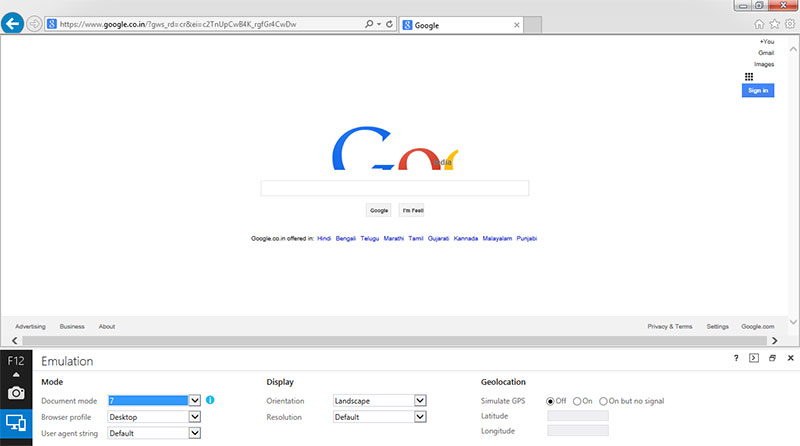Click the Google search button
Viewport: 800px width, 446px height.
tap(379, 210)
